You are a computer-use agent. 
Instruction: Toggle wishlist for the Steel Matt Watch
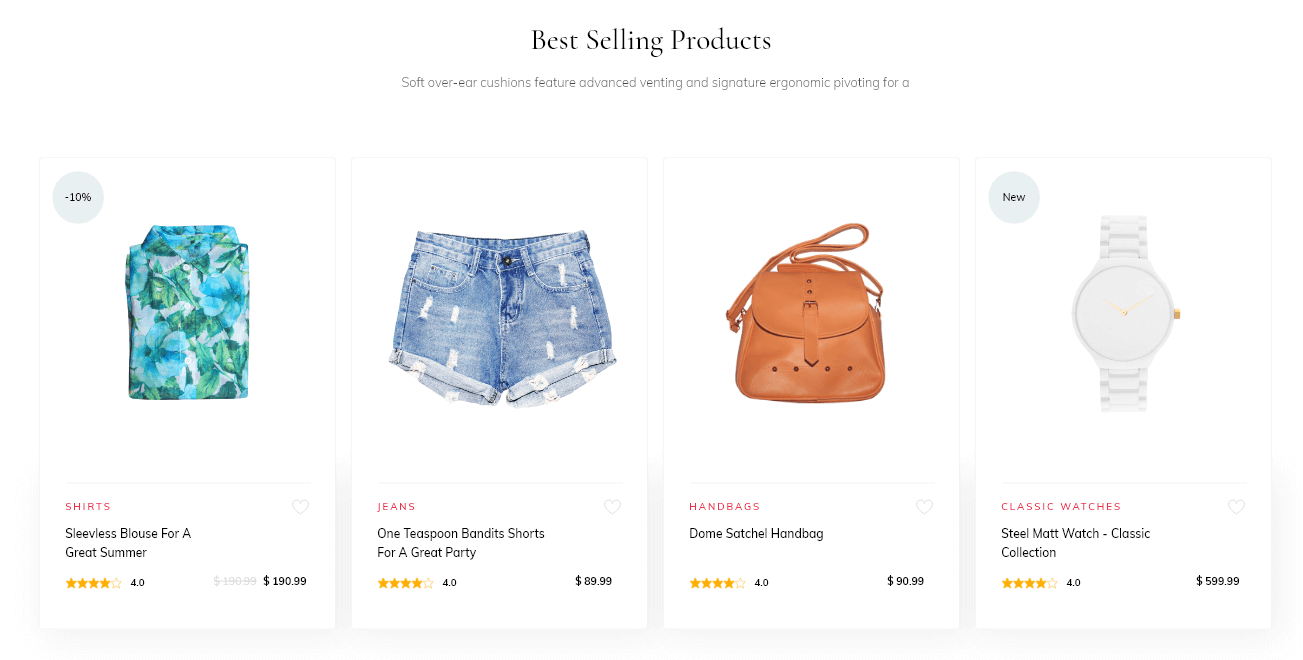(x=1236, y=507)
